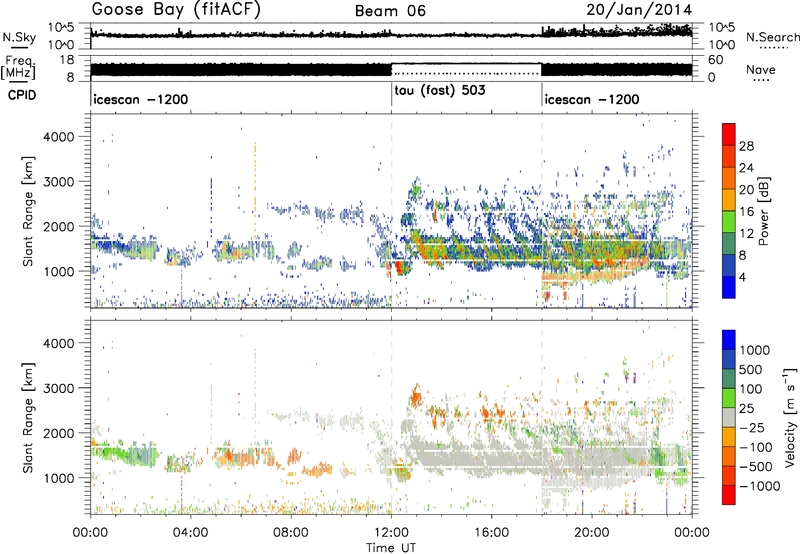Click the "500" value on the velocity colorbar

point(751,370)
